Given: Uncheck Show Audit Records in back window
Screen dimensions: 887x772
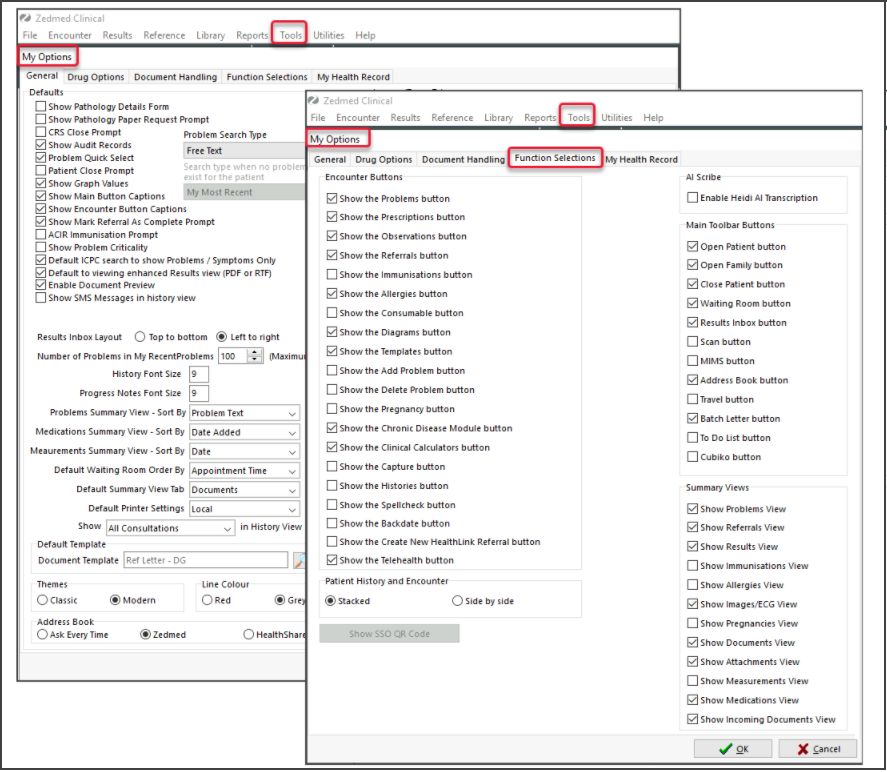Looking at the screenshot, I should click(41, 145).
